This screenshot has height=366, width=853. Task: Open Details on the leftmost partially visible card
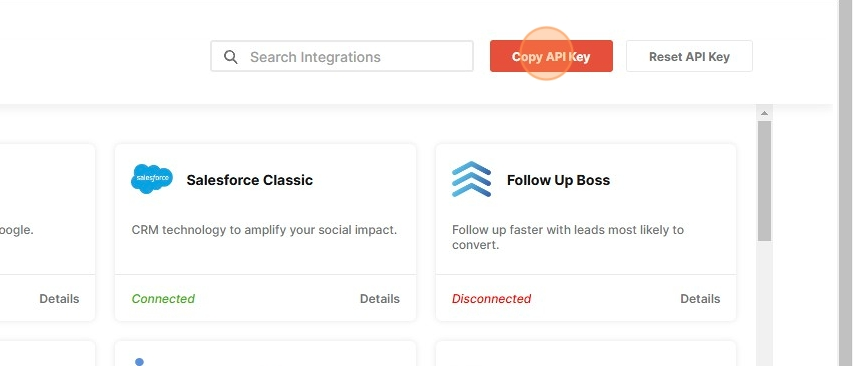(x=59, y=299)
